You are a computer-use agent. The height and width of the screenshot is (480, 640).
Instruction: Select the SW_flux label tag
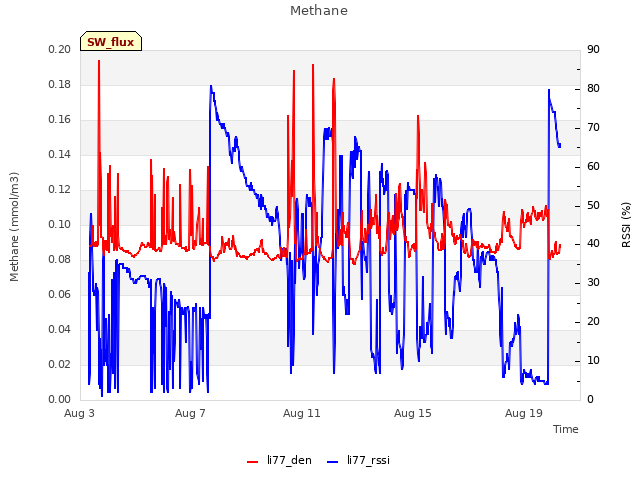[111, 41]
